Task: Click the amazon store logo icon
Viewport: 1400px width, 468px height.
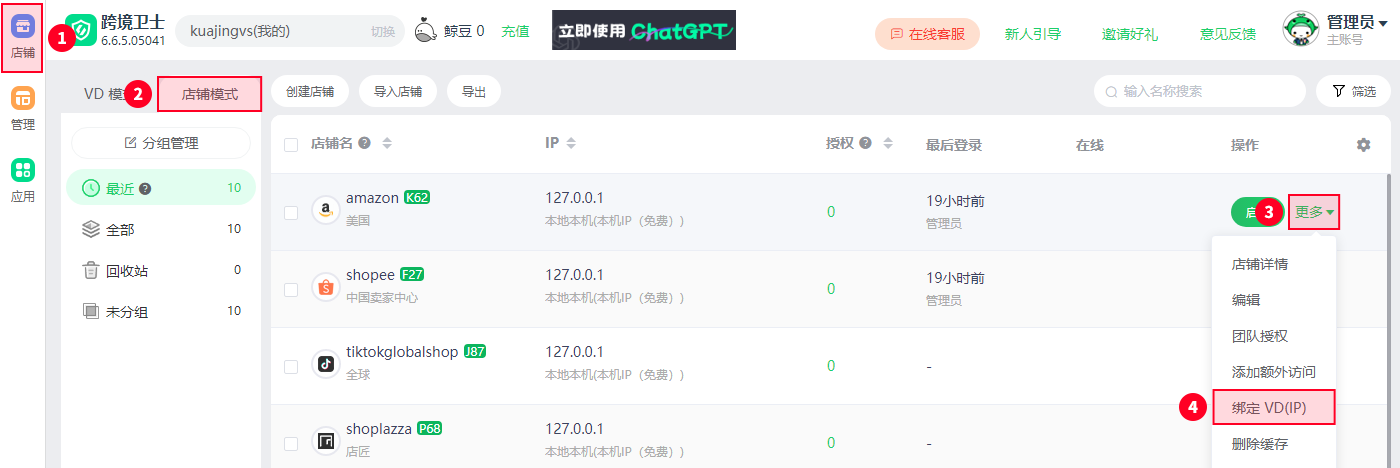Action: click(x=325, y=210)
